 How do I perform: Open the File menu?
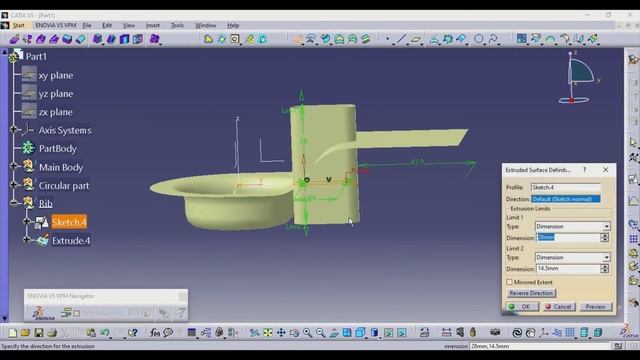tap(87, 25)
